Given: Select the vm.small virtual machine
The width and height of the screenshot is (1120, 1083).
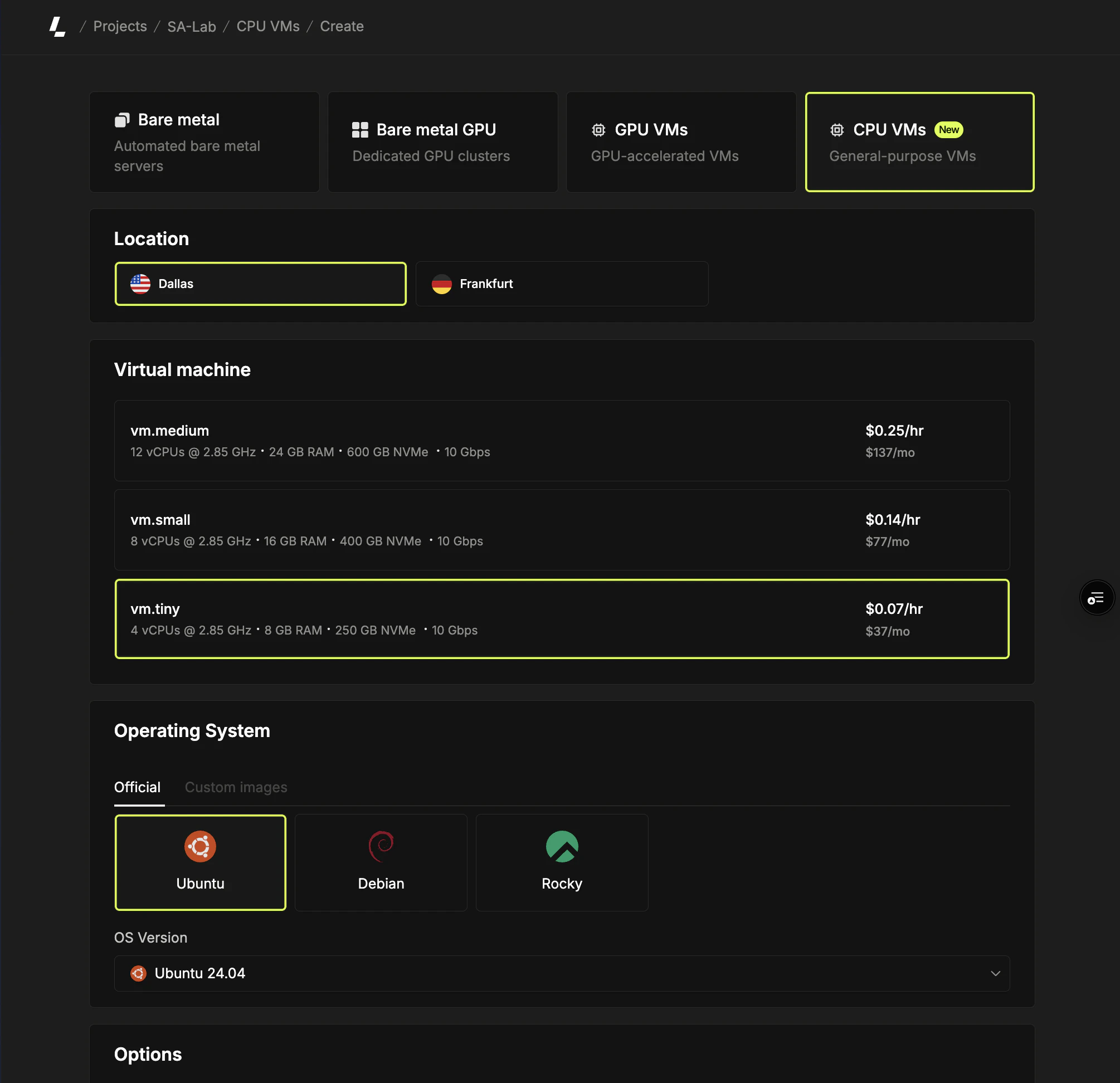Looking at the screenshot, I should coord(562,529).
